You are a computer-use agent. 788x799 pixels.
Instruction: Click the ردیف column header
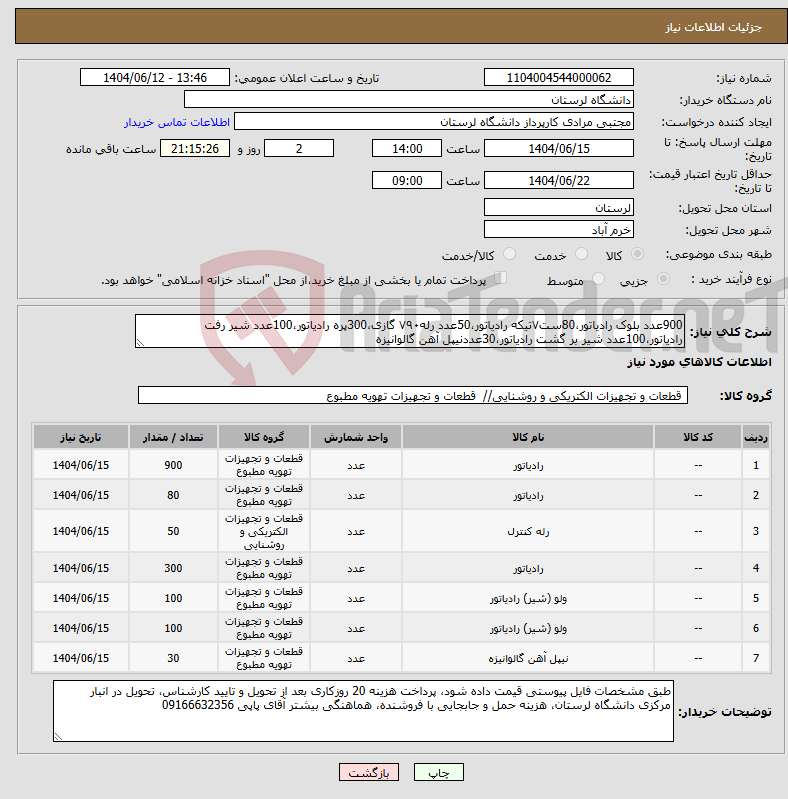tap(756, 437)
